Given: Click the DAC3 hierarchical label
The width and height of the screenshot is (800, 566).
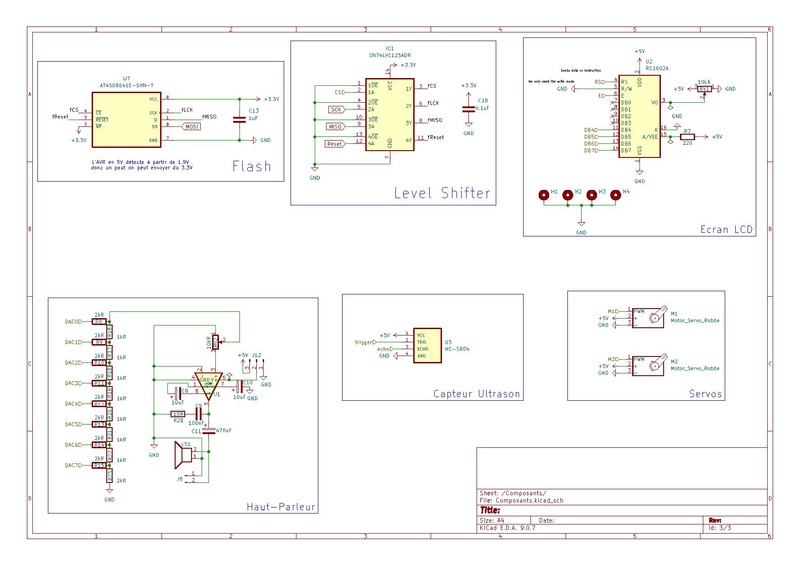Looking at the screenshot, I should [73, 383].
